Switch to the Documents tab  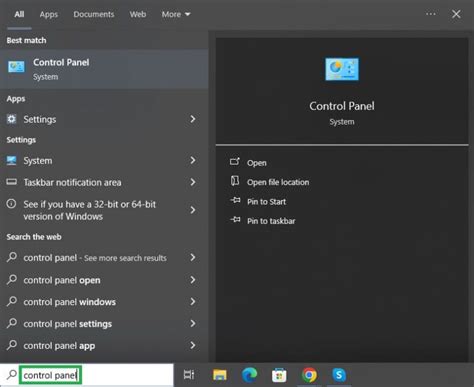coord(94,14)
